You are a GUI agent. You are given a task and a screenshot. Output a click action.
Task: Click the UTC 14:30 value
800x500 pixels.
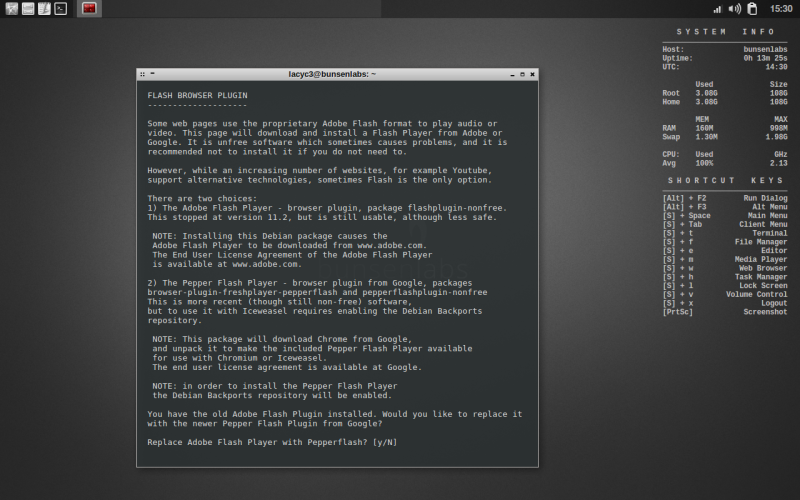click(x=776, y=67)
